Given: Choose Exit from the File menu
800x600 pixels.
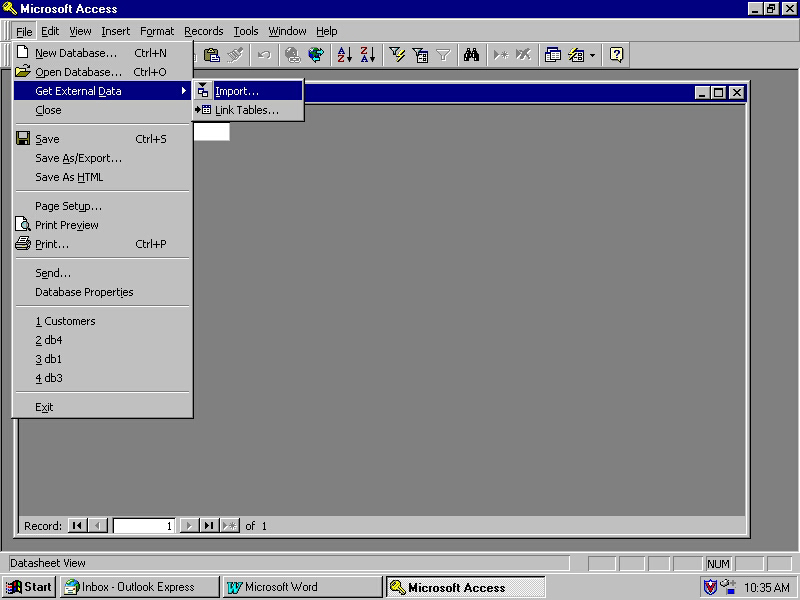Looking at the screenshot, I should (102, 407).
